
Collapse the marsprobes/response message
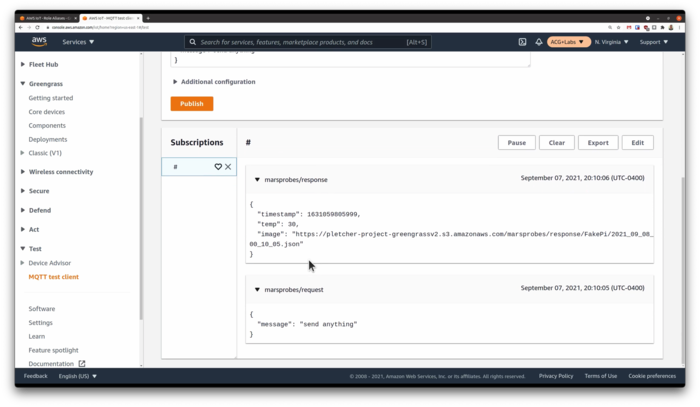[x=257, y=179]
